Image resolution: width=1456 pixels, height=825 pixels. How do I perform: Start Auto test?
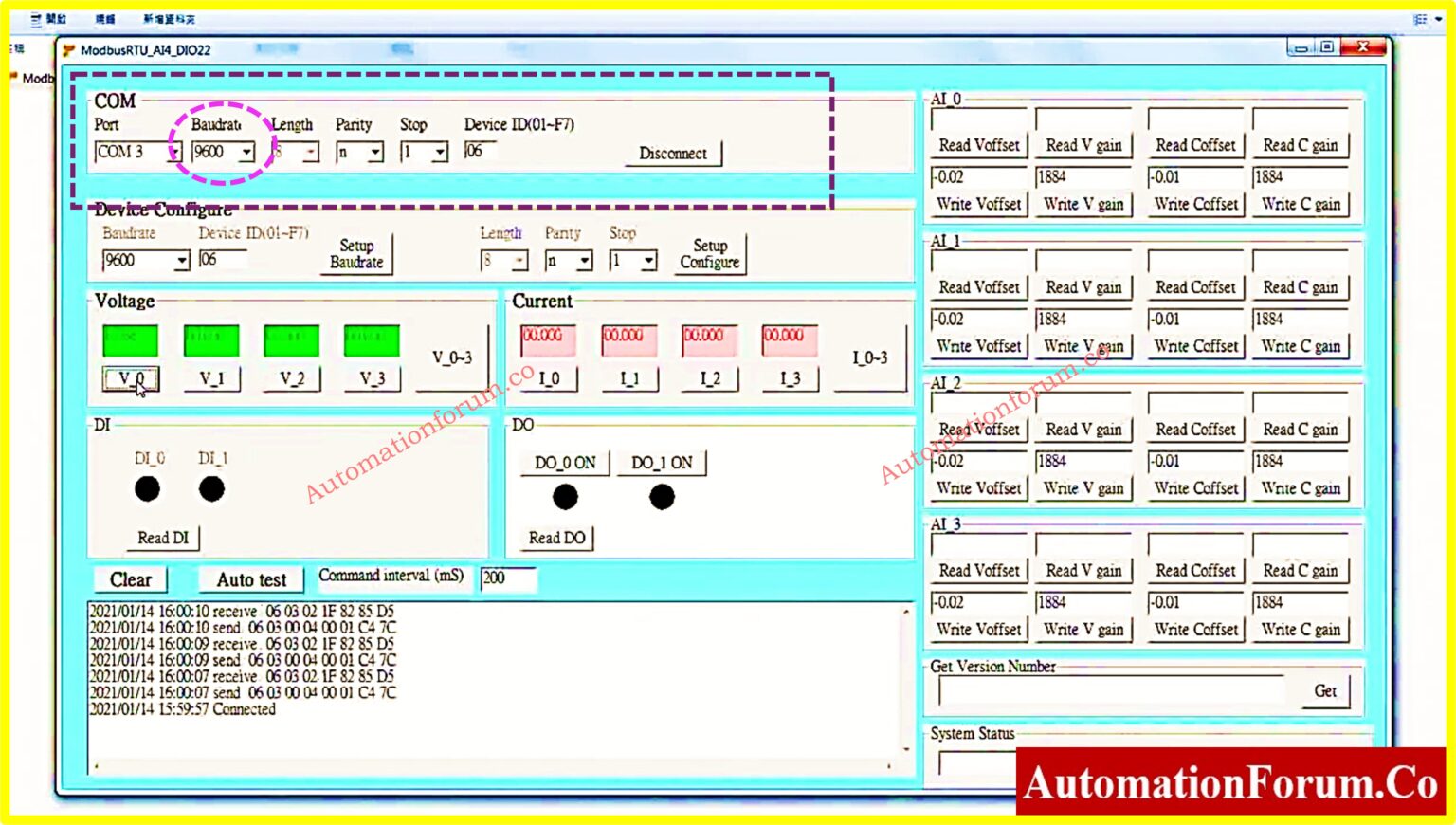click(x=249, y=579)
